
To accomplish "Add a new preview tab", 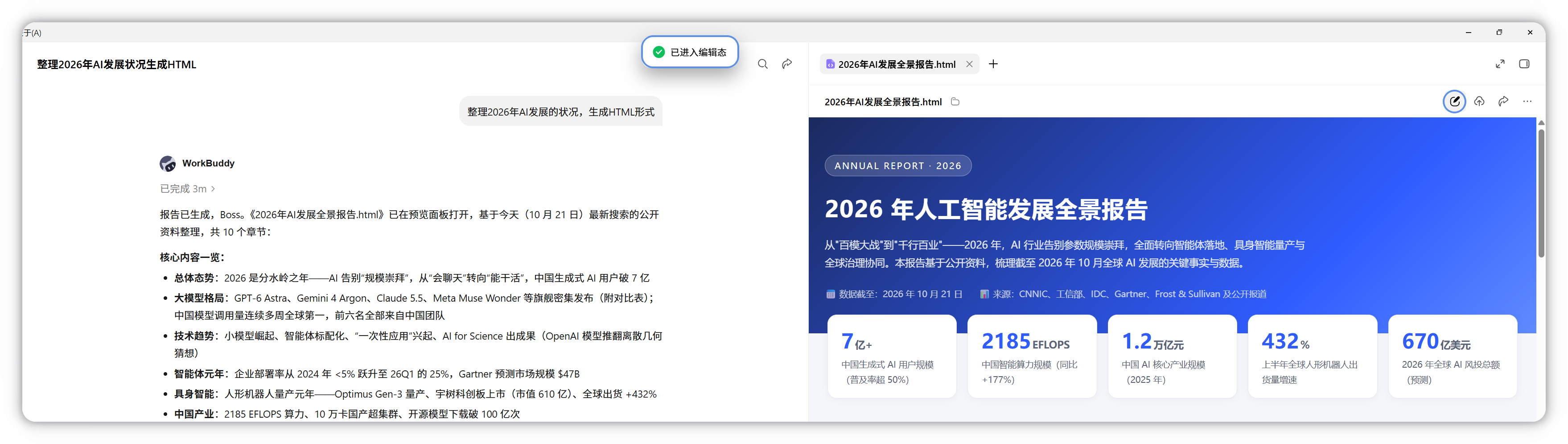I will pos(993,64).
